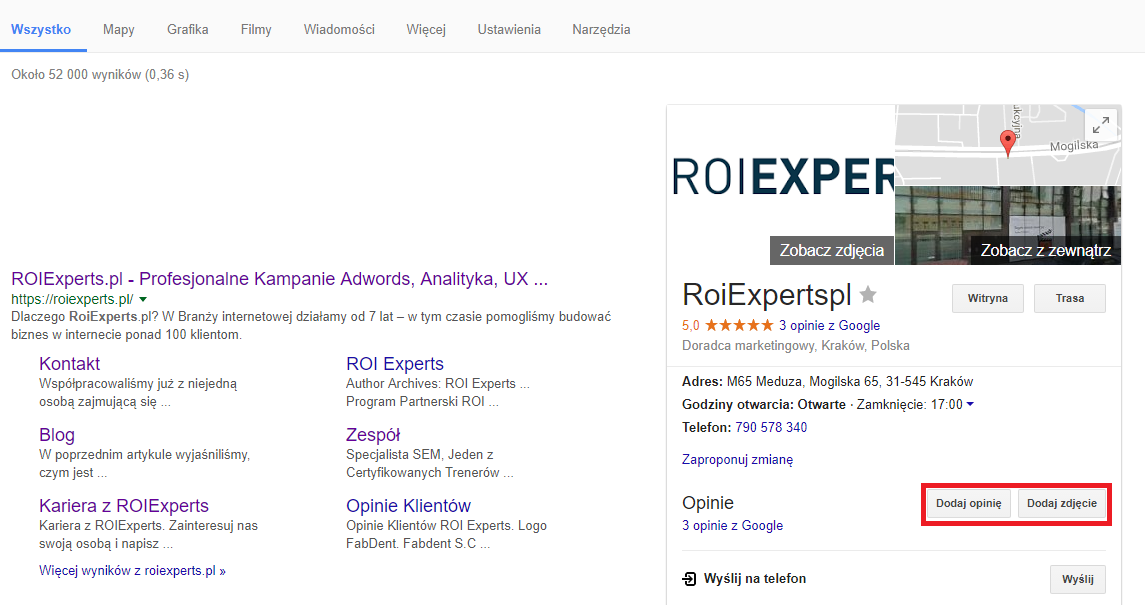Viewport: 1145px width, 605px height.
Task: Click Doradca marketingowy, Kraków, Polska text
Action: coord(796,345)
